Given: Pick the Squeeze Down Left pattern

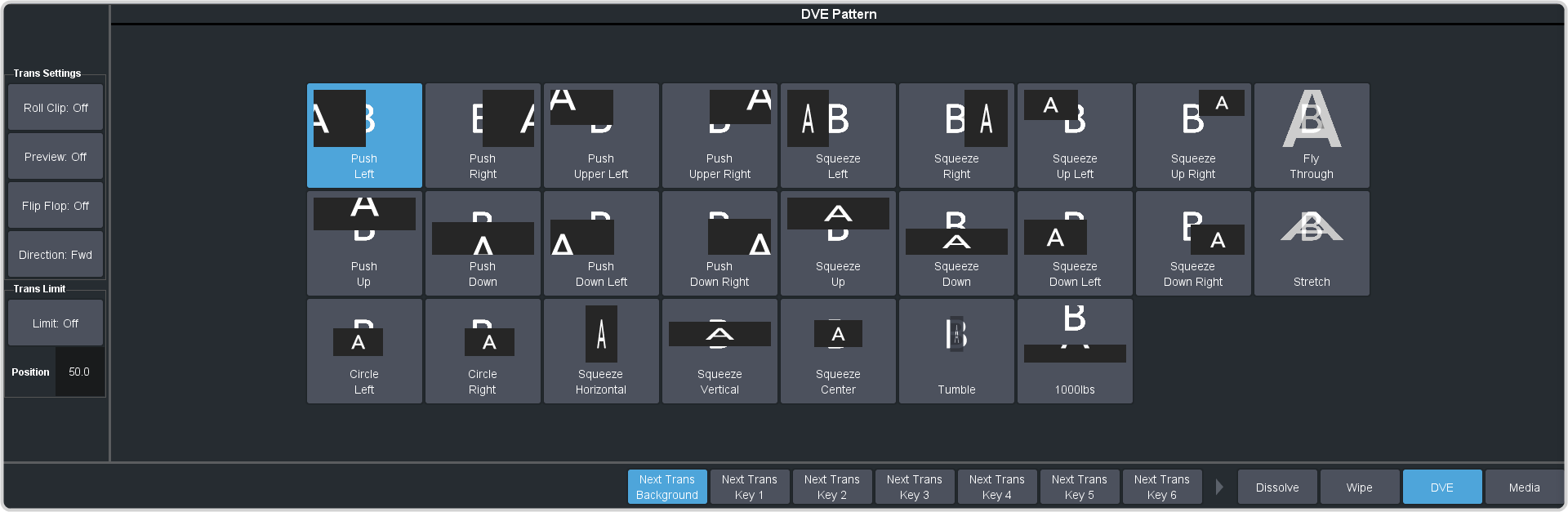Looking at the screenshot, I should coord(1075,243).
